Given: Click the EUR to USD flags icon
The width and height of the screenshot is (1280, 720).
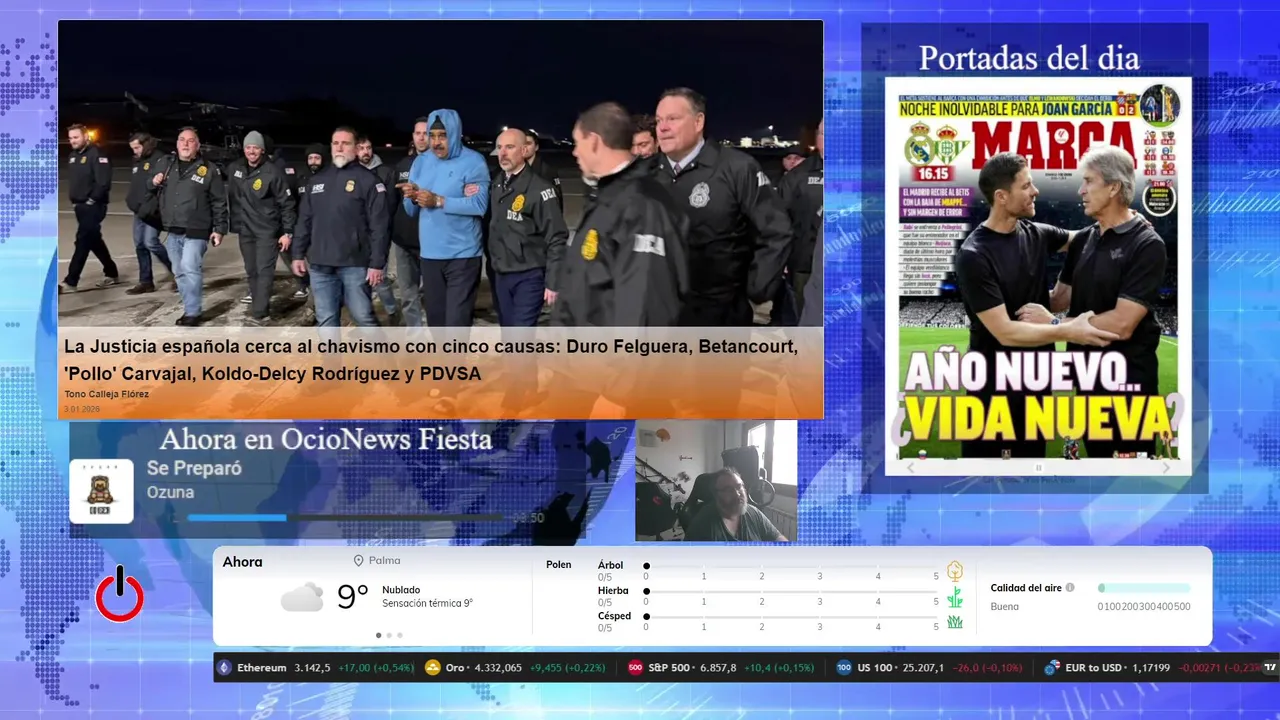Looking at the screenshot, I should coord(1052,667).
